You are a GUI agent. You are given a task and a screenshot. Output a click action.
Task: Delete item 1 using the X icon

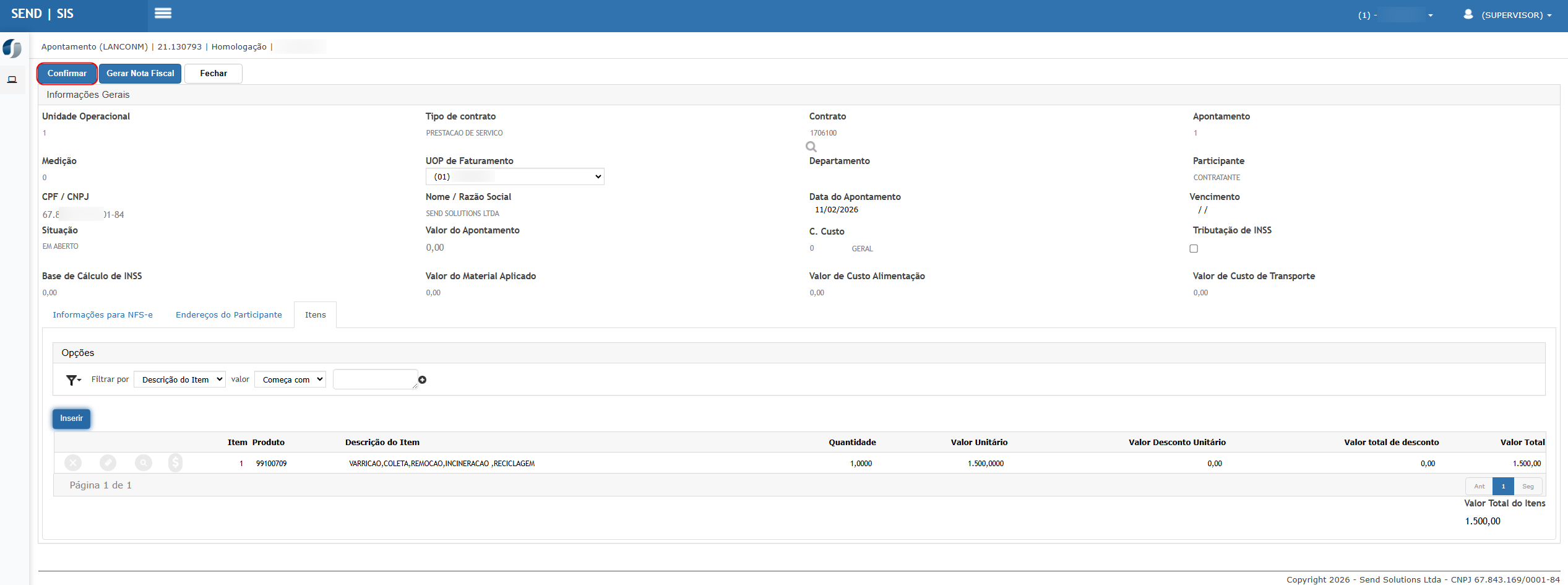pyautogui.click(x=73, y=463)
